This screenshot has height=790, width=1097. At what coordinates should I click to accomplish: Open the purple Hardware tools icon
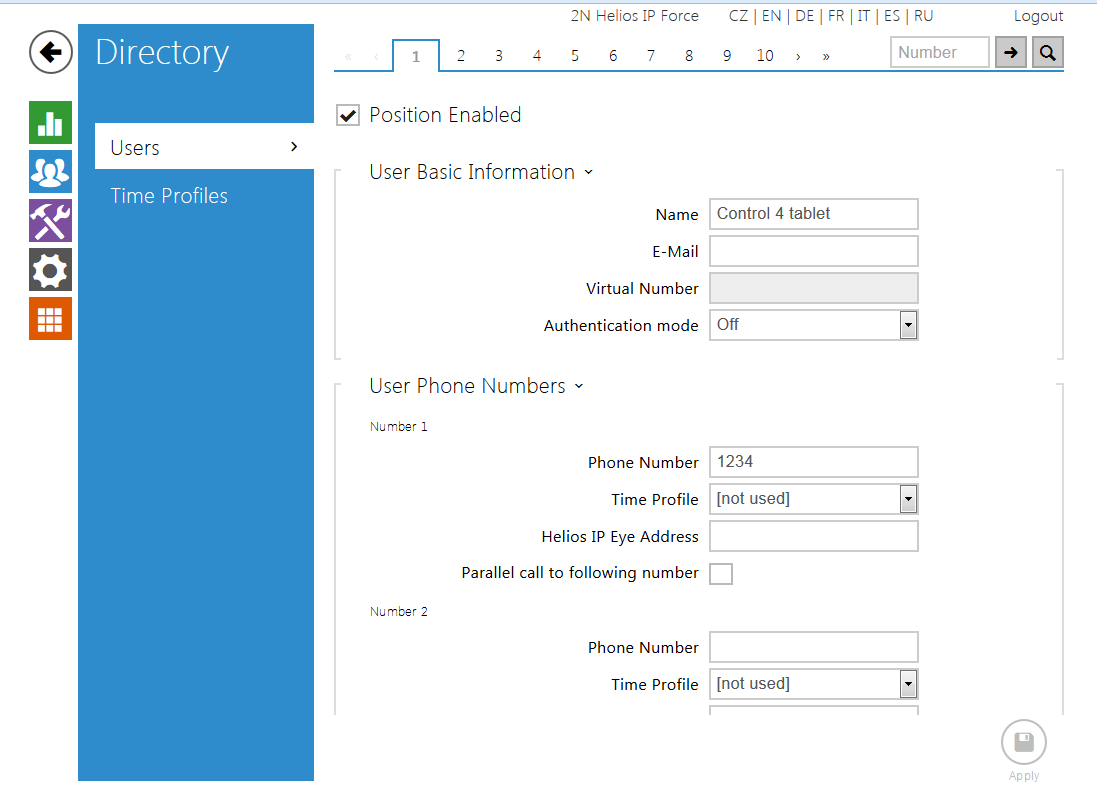50,220
